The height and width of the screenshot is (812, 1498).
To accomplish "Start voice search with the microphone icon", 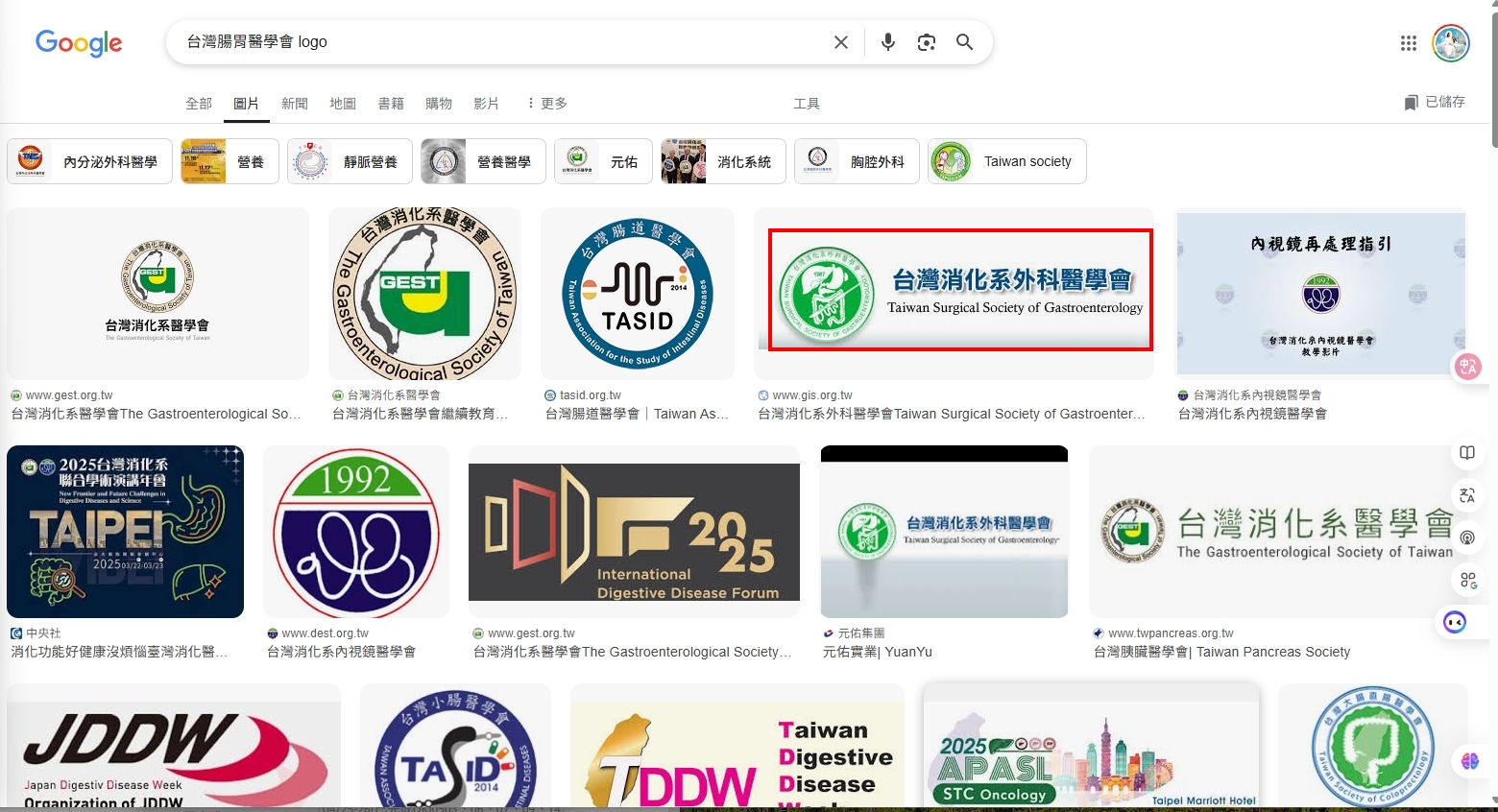I will [x=888, y=42].
